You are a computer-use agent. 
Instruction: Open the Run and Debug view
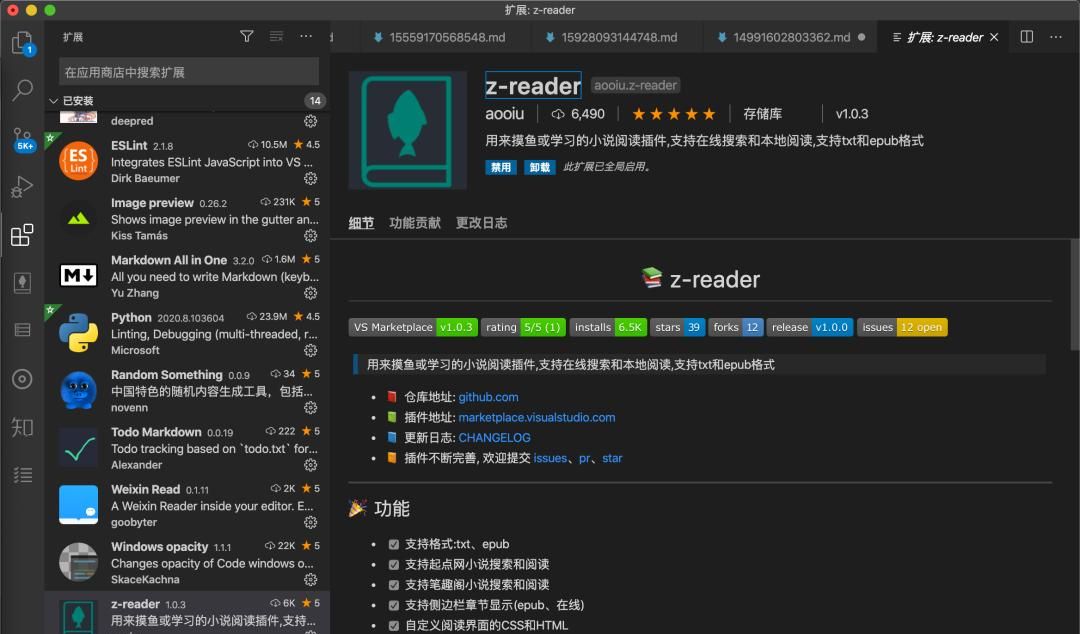click(22, 186)
